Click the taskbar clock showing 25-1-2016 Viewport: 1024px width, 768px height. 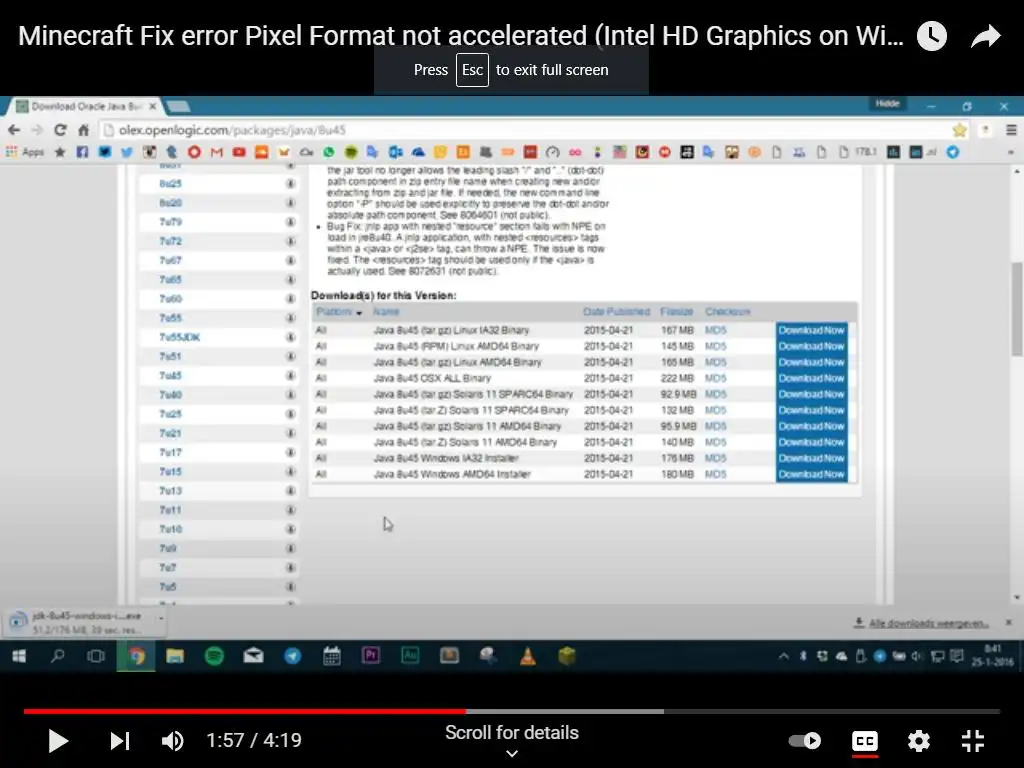[x=993, y=656]
